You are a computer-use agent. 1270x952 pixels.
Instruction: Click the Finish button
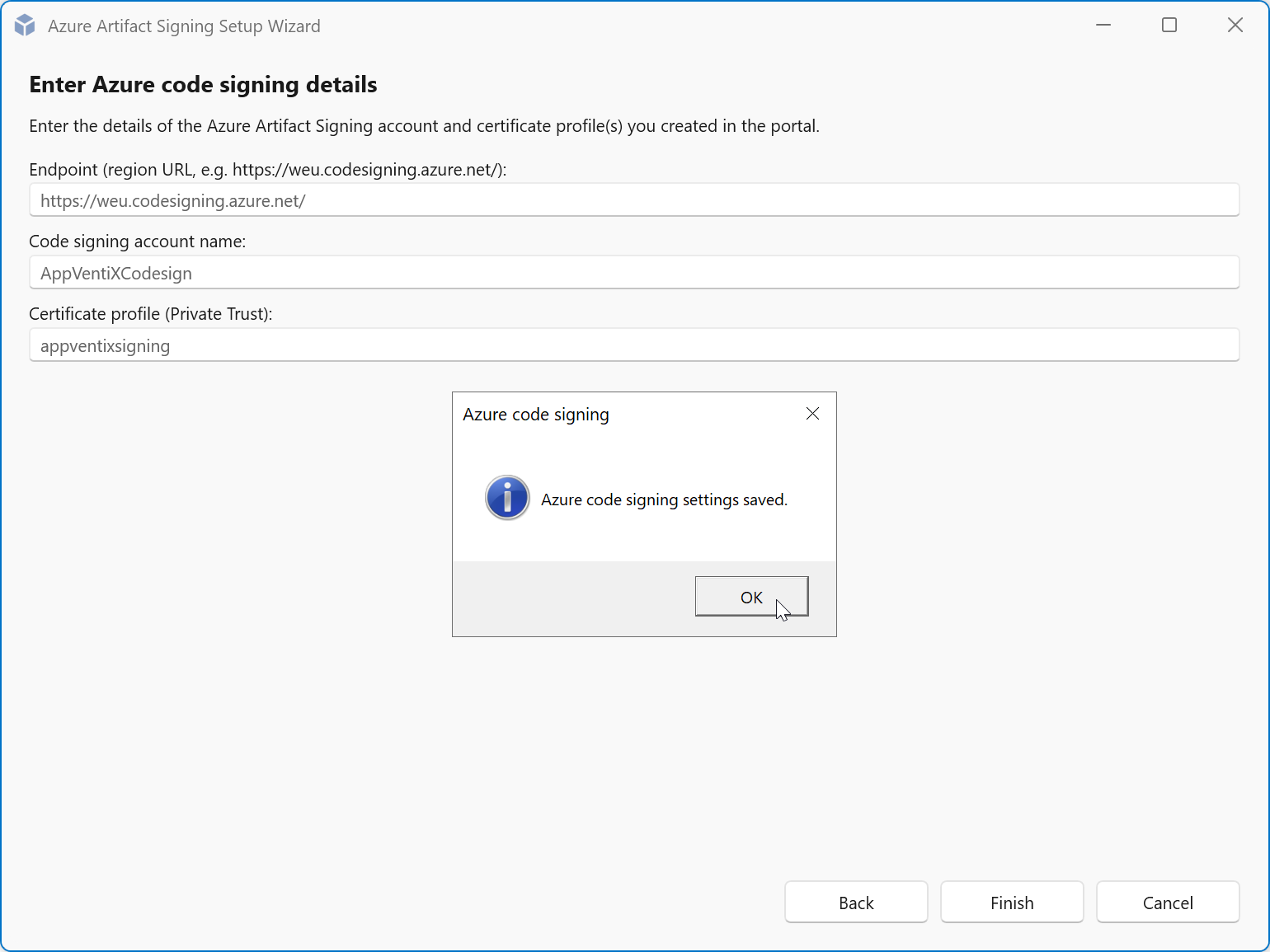click(x=1012, y=903)
